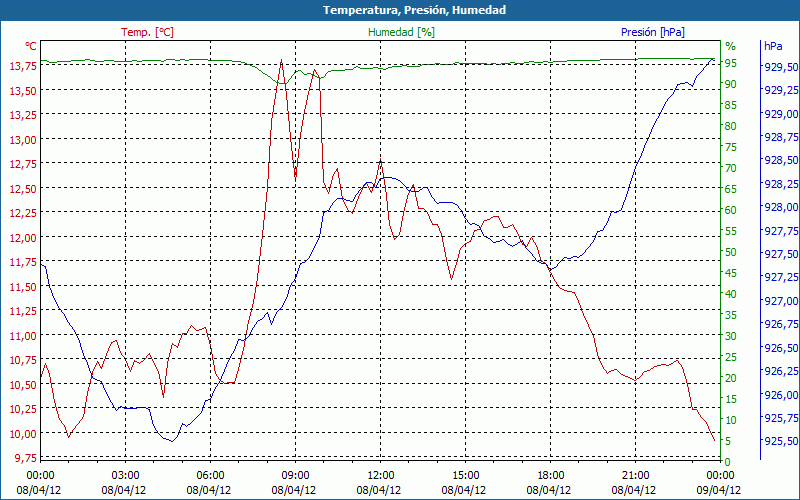Click pressure axis value '926,25'
800x500 pixels.
(x=781, y=371)
